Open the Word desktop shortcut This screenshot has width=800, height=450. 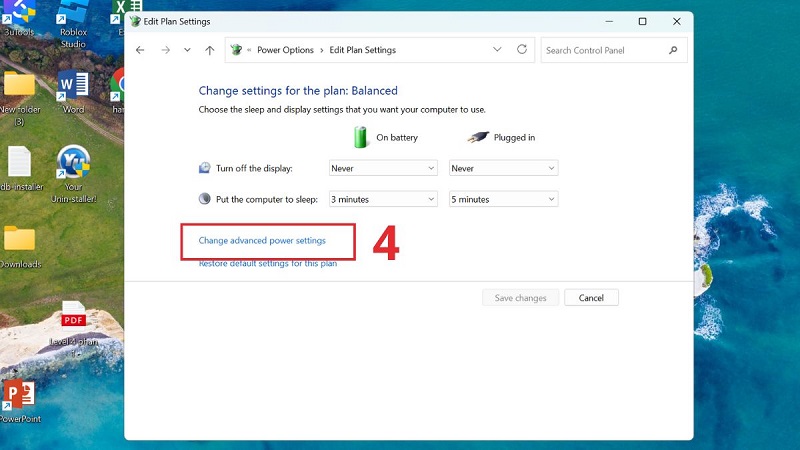(x=73, y=88)
